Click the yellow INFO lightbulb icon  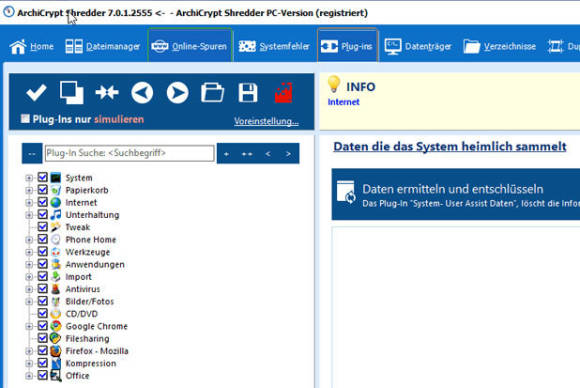click(x=334, y=84)
